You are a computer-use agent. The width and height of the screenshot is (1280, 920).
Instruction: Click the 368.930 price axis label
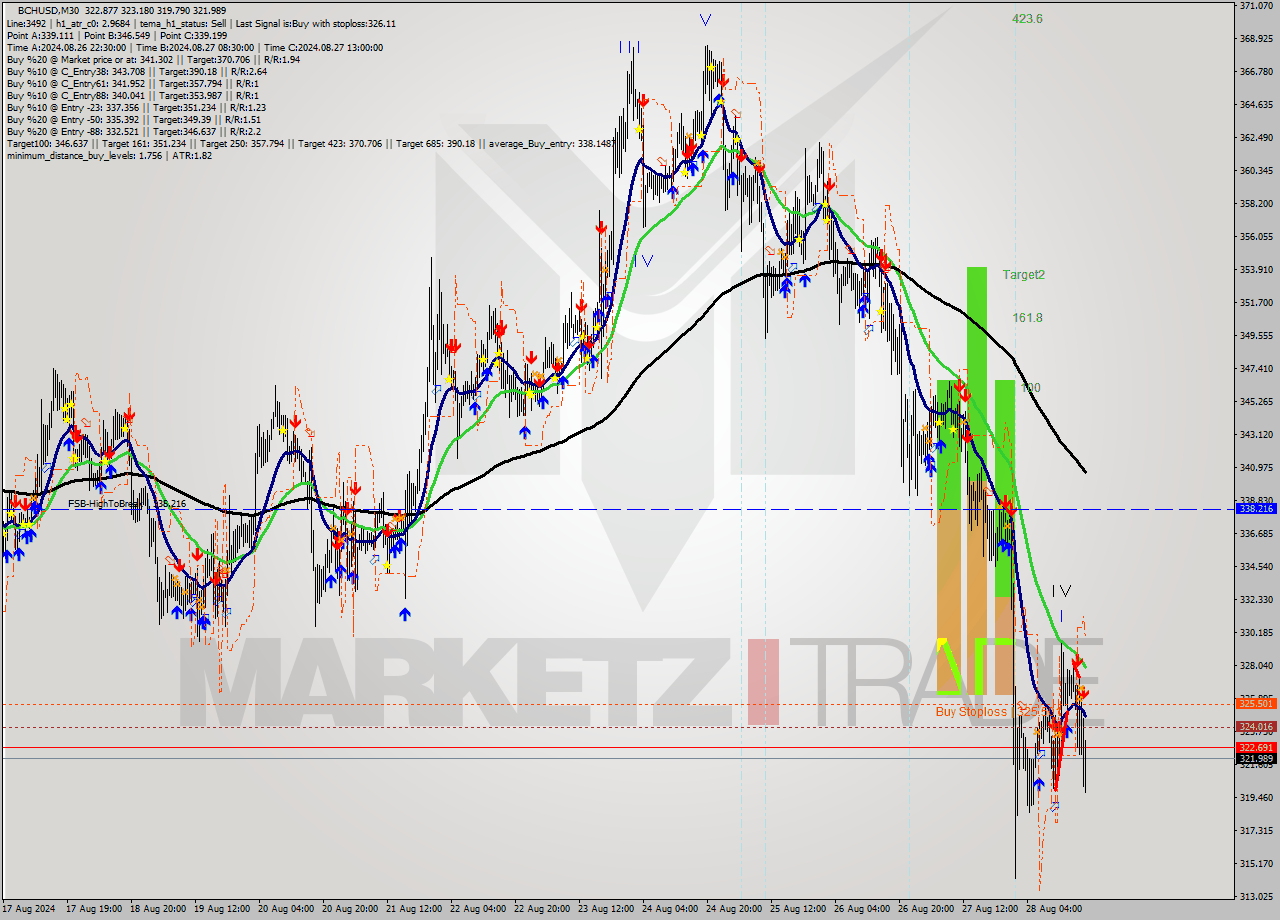click(1256, 39)
